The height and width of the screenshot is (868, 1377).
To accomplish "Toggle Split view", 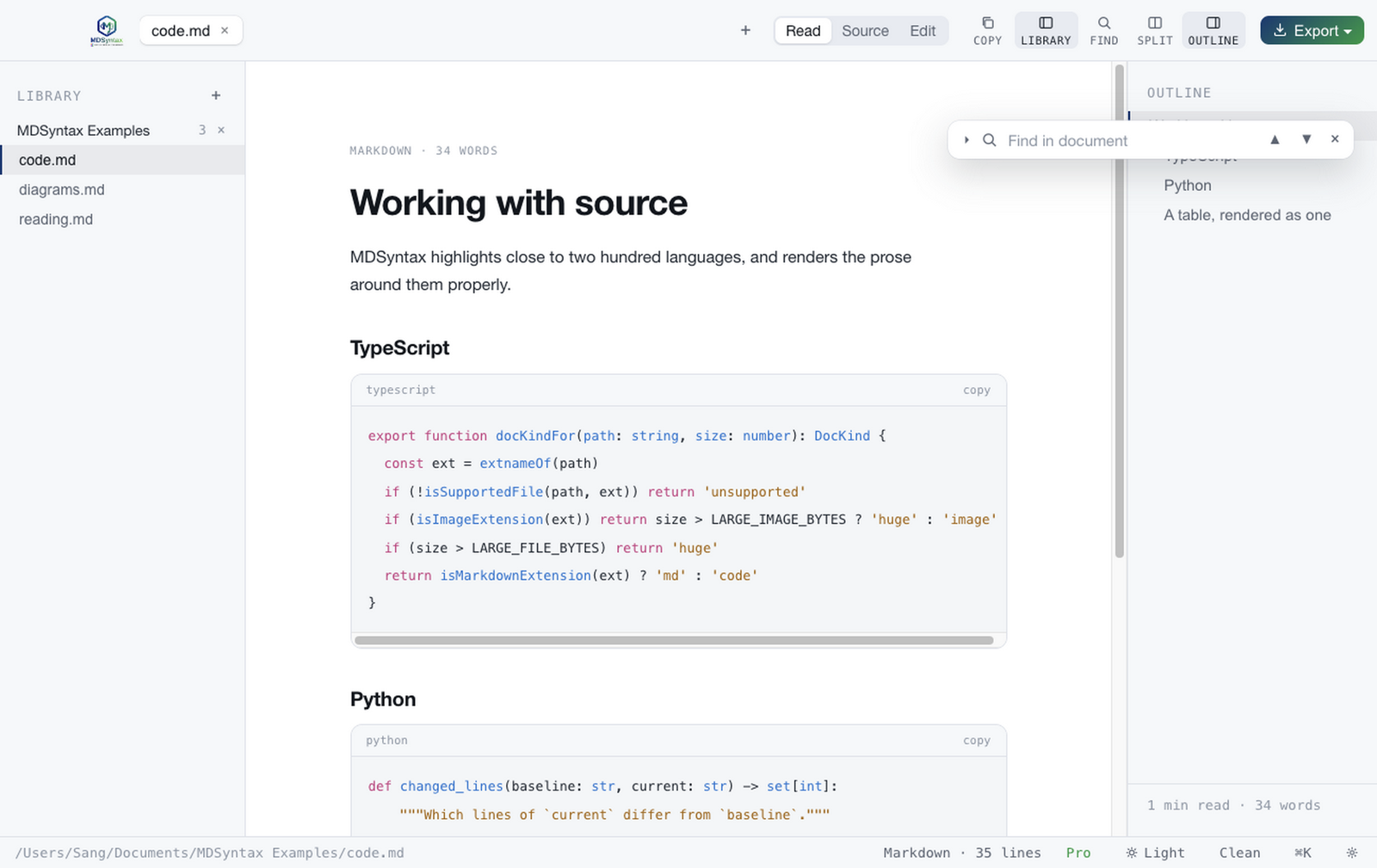I will point(1155,30).
